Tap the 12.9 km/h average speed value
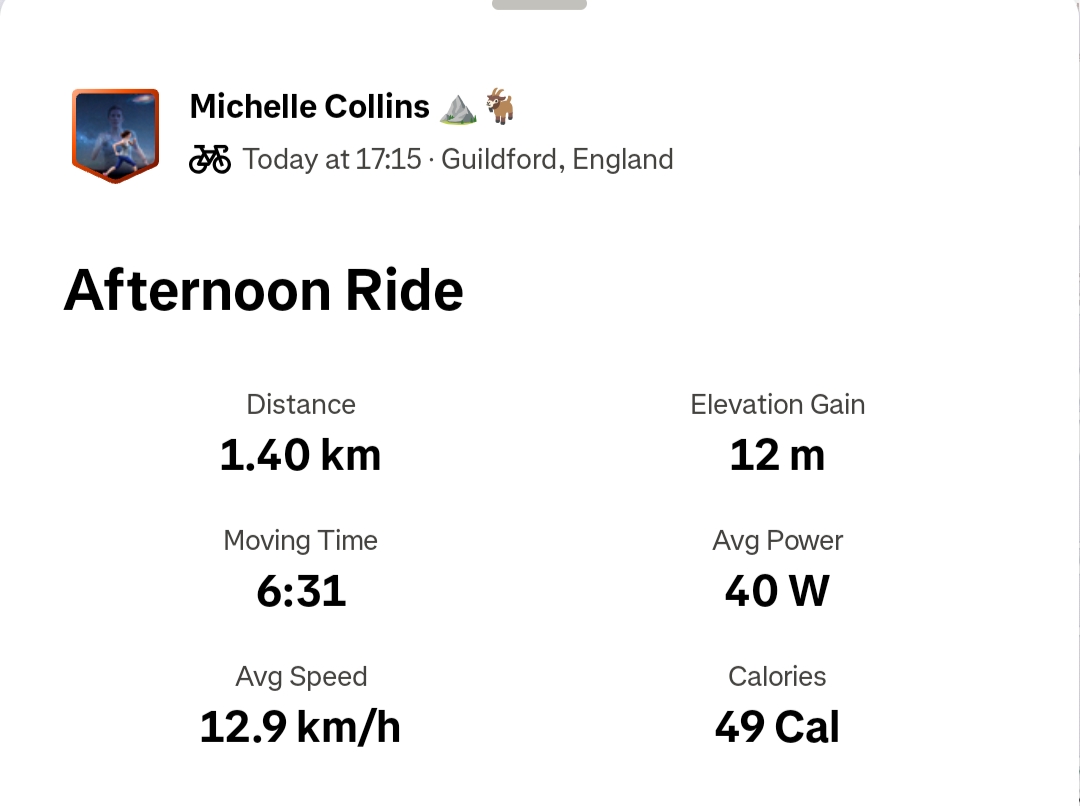Screen dimensions: 1080x806 coord(301,728)
